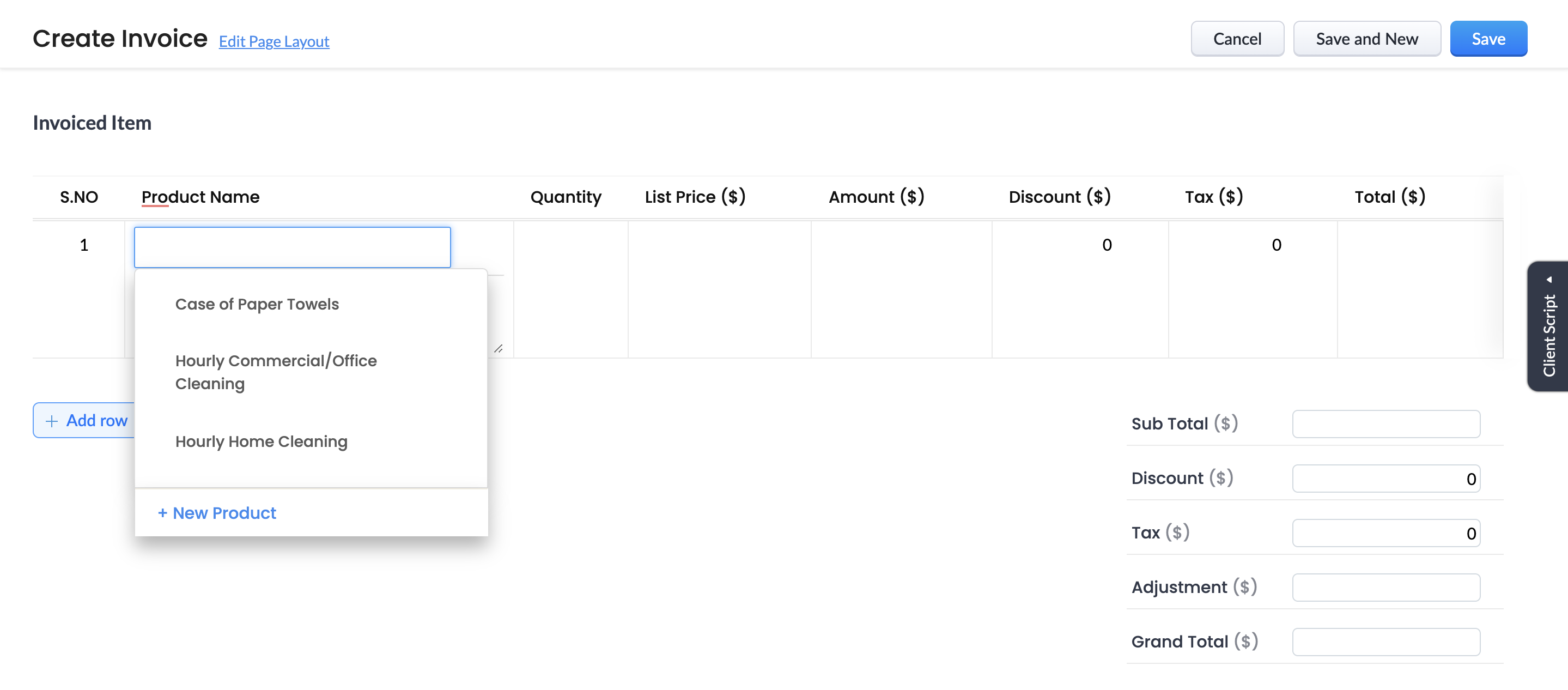Click the textarea resize handle icon
This screenshot has height=690, width=1568.
[x=498, y=348]
